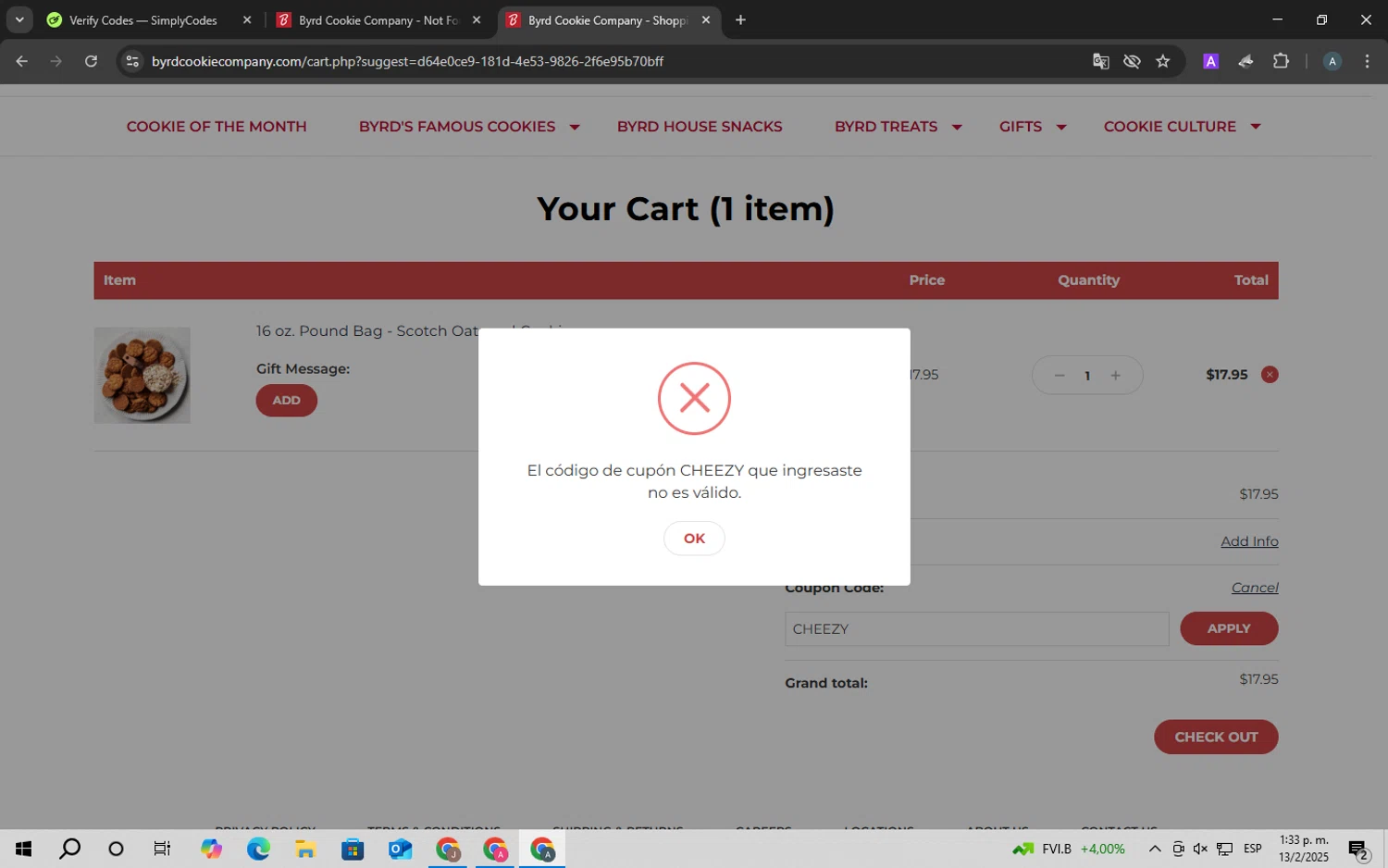1388x868 pixels.
Task: Open the taskbar clock and date
Action: (x=1304, y=849)
